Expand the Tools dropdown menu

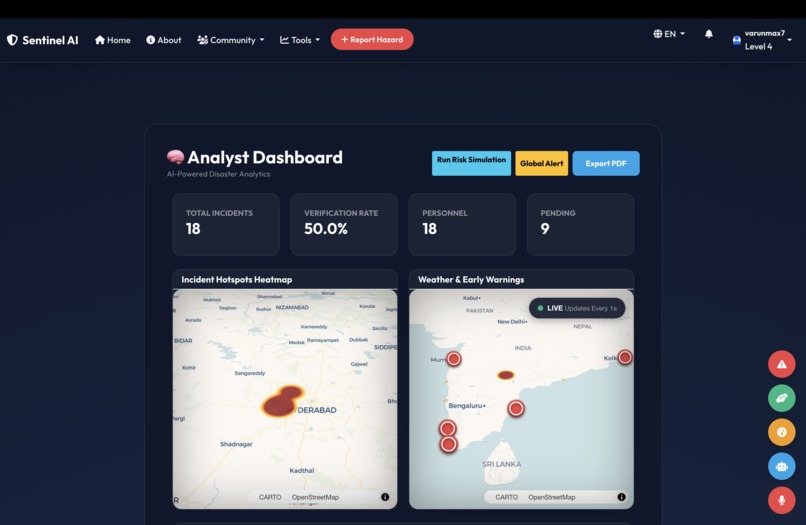[x=300, y=40]
